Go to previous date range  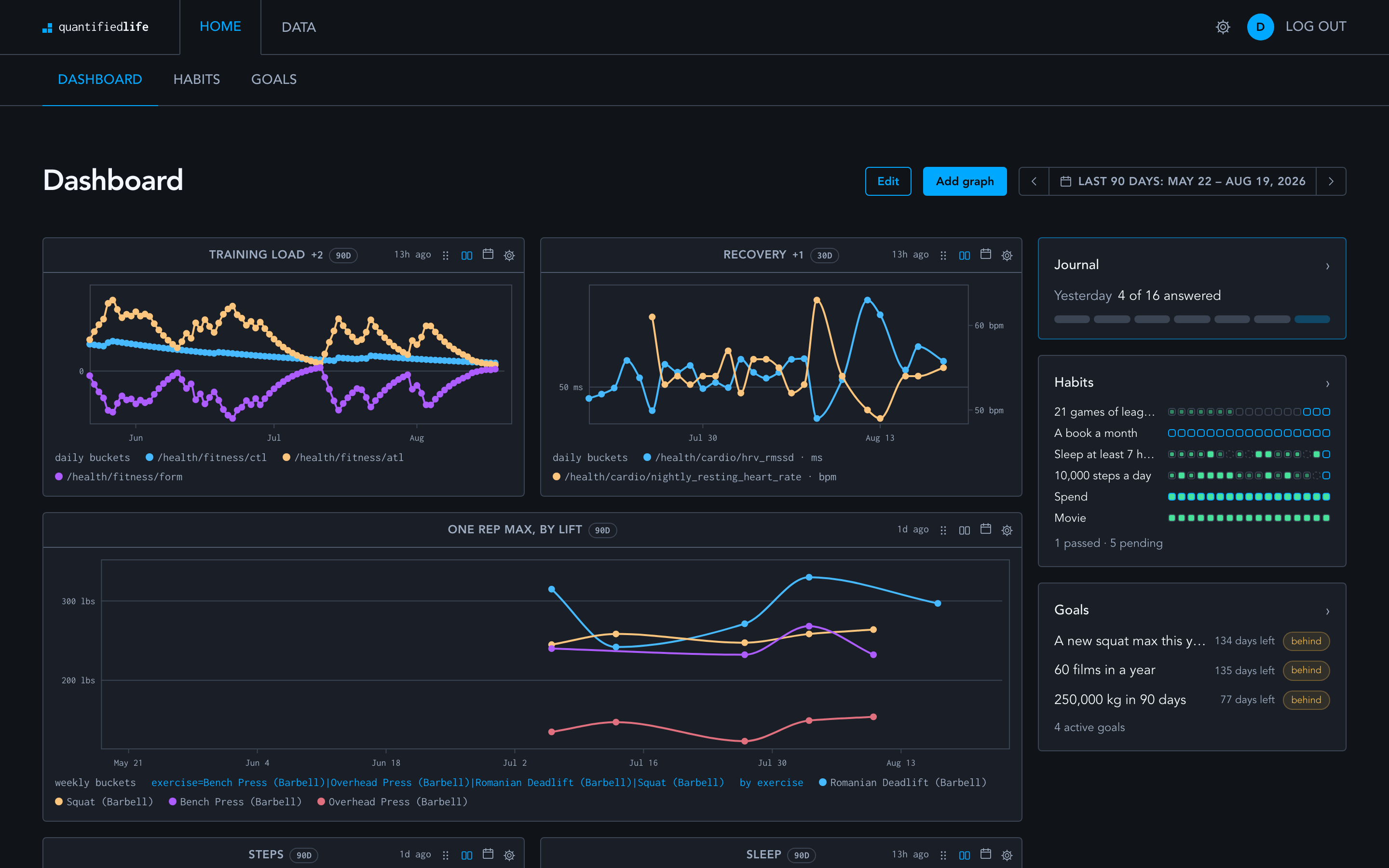[x=1034, y=181]
